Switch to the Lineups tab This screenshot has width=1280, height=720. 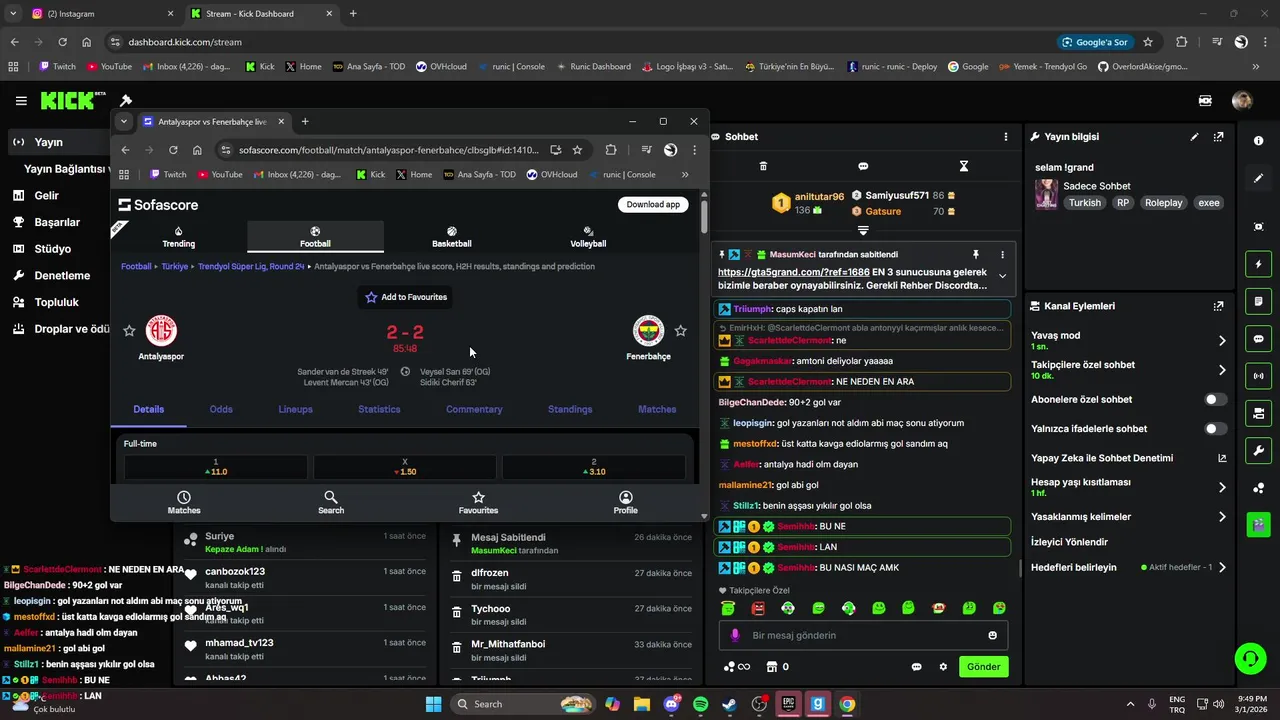point(295,409)
